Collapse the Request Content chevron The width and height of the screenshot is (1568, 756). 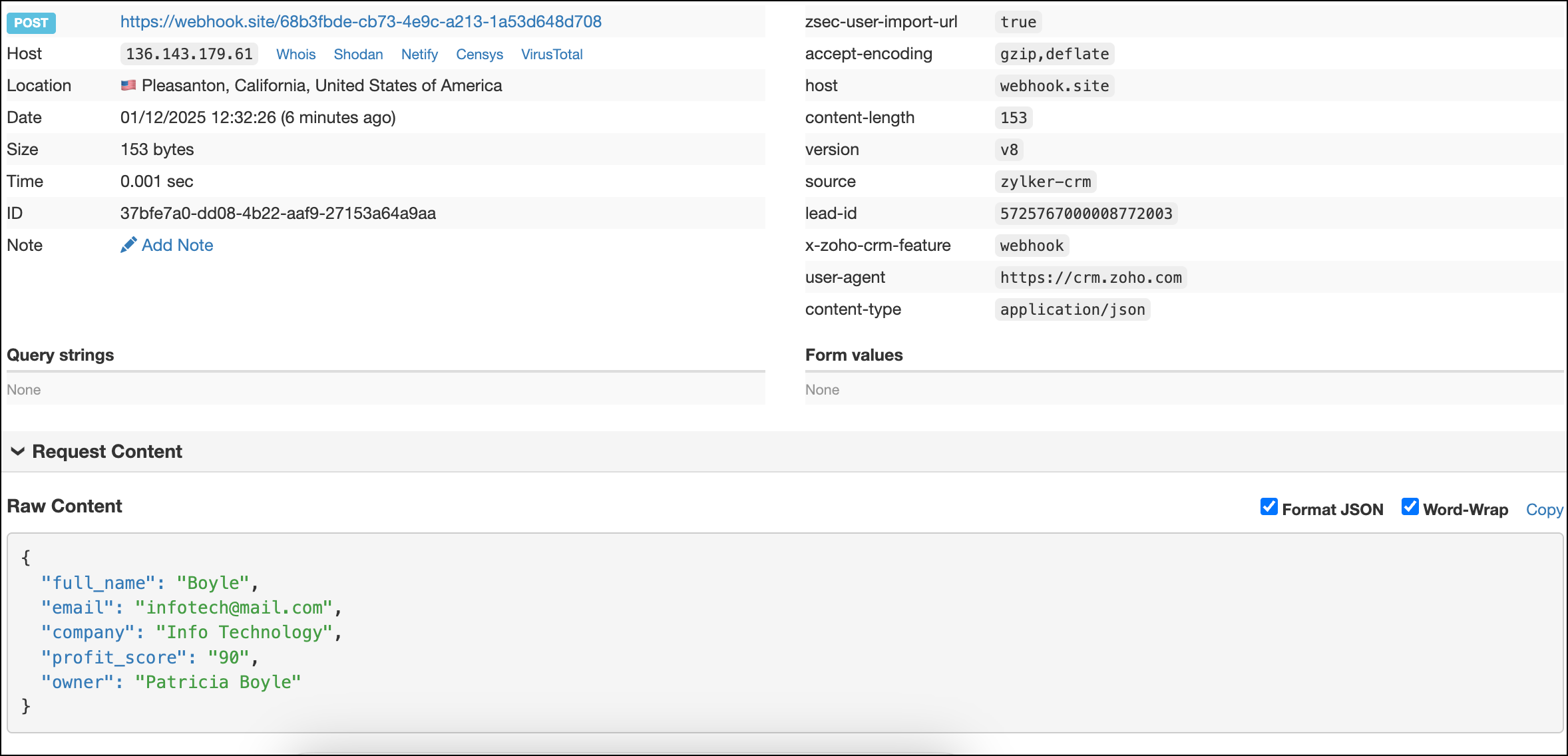(x=18, y=451)
